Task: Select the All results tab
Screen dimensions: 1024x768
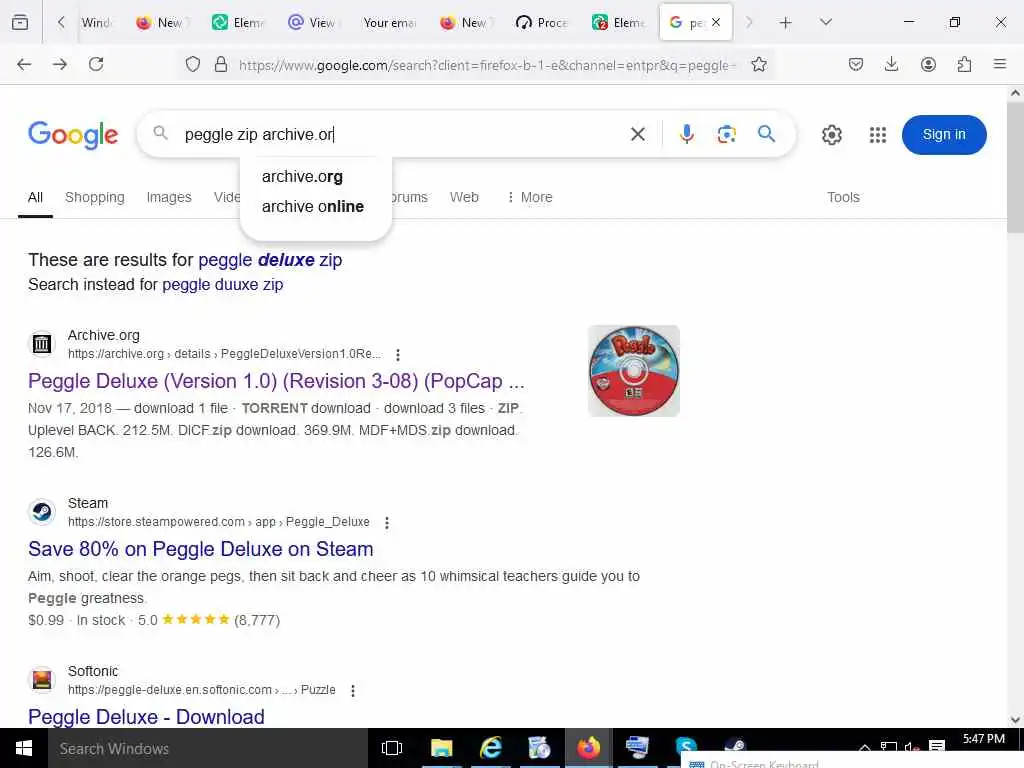Action: 35,197
